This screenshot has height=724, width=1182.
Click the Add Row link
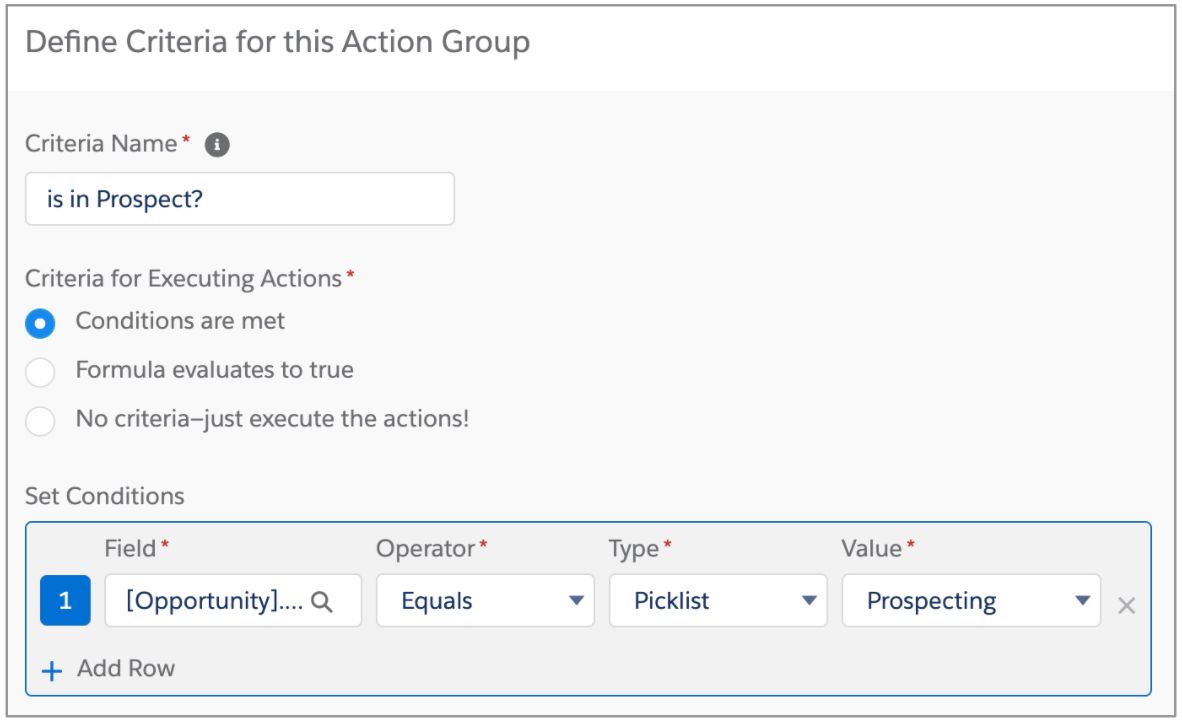[125, 669]
